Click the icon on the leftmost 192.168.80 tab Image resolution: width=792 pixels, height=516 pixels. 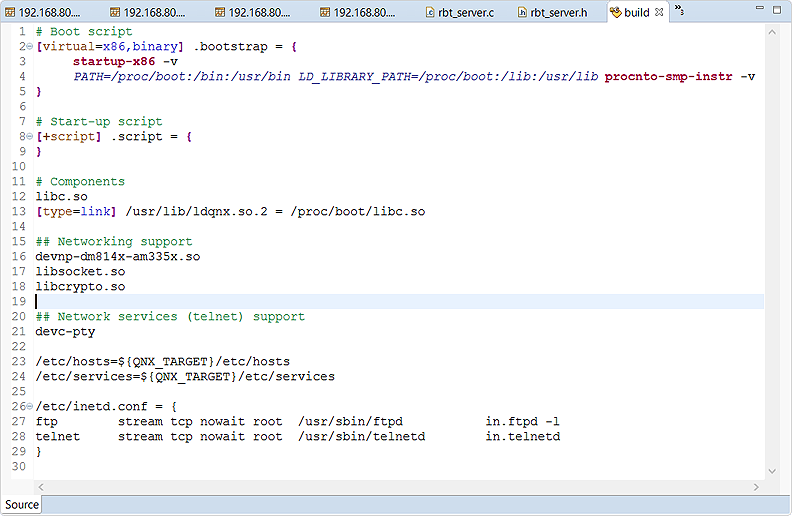9,12
